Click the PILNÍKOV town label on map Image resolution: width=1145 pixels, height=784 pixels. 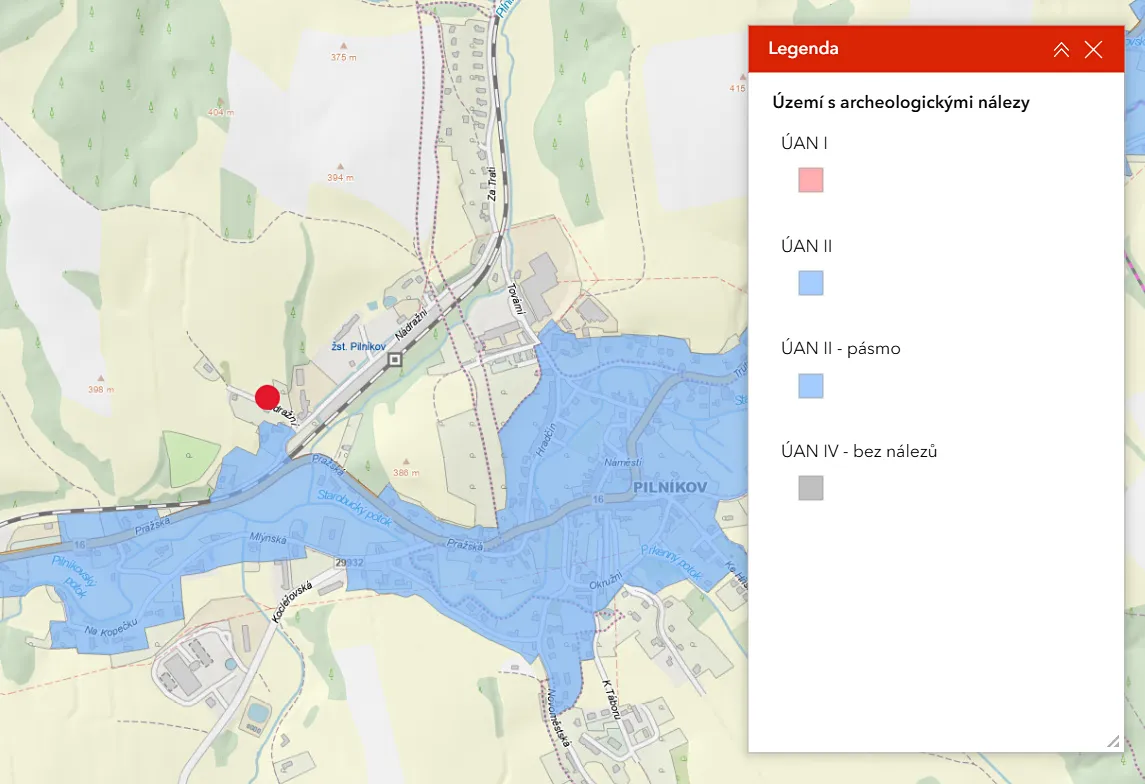click(670, 487)
